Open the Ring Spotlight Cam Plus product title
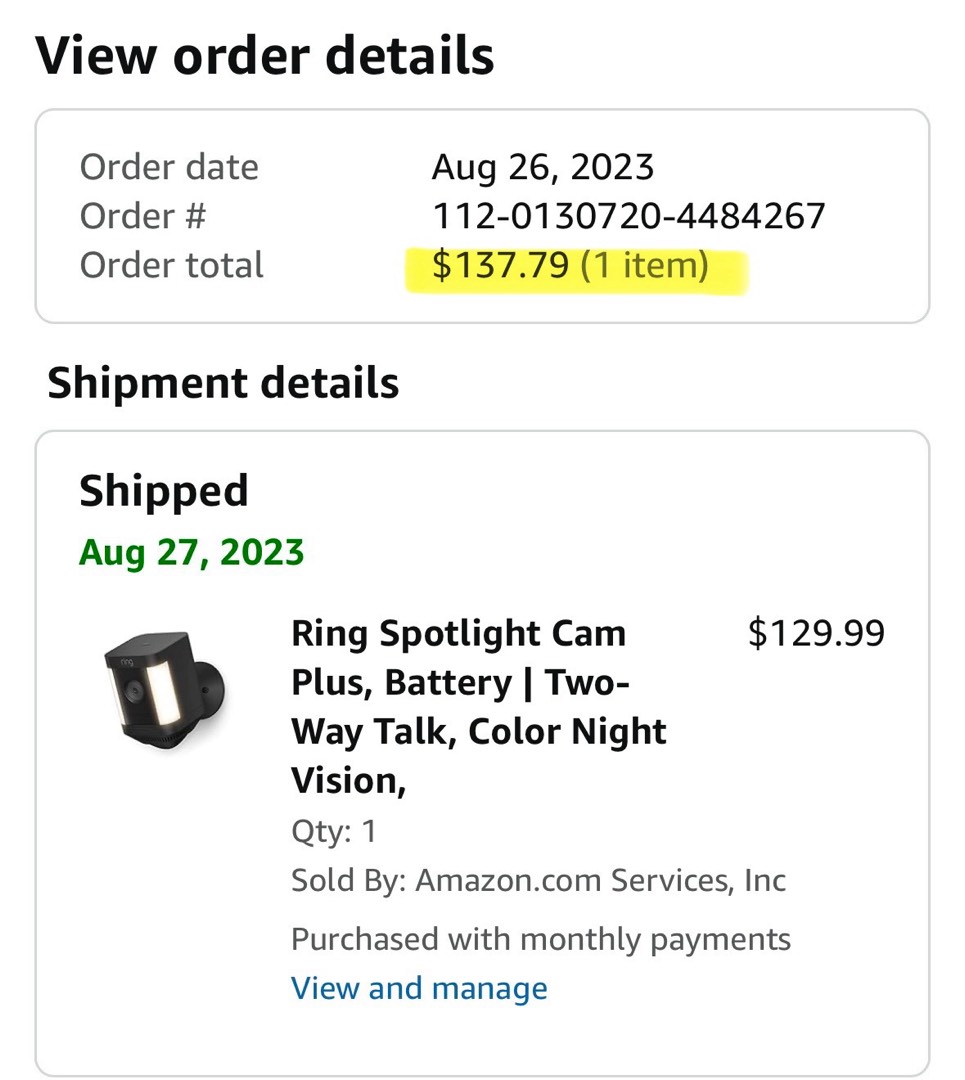The height and width of the screenshot is (1080, 965). [479, 707]
